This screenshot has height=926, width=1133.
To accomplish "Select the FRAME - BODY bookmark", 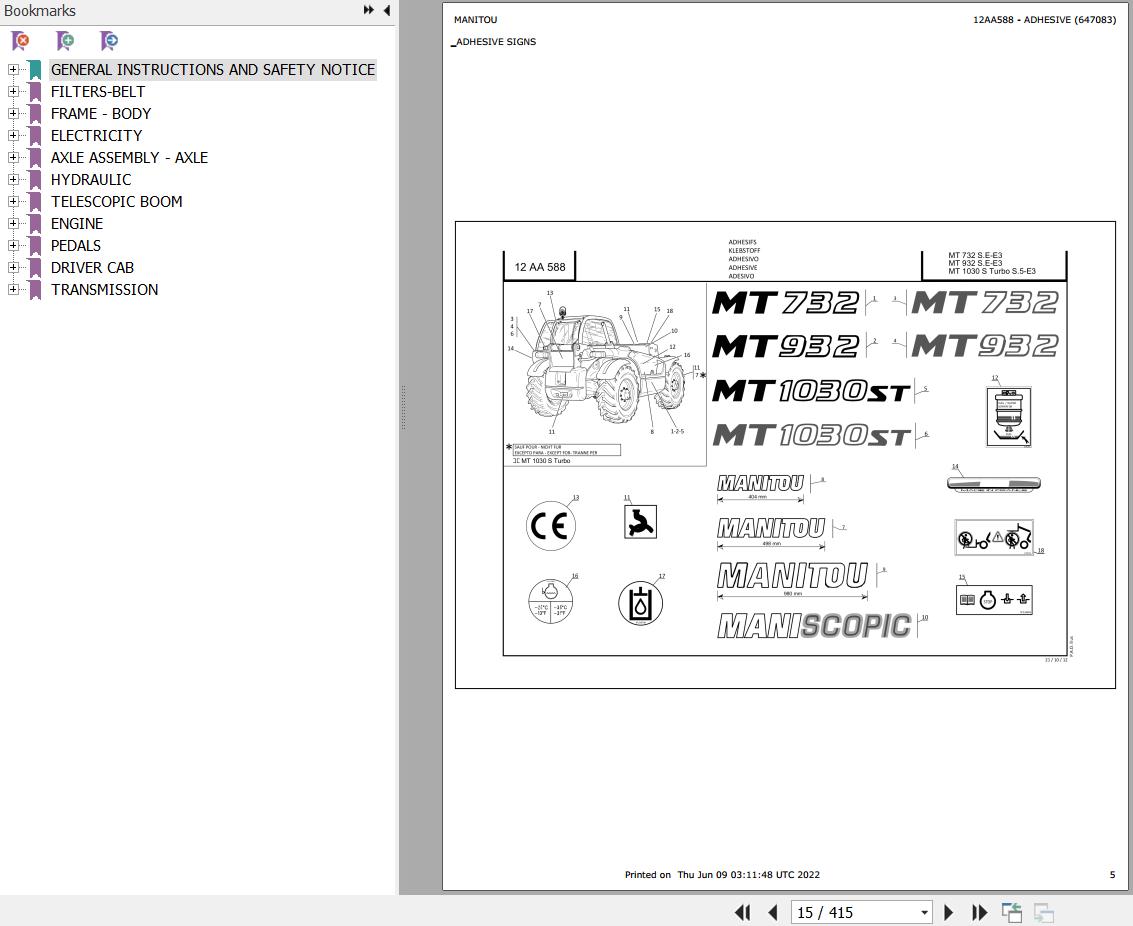I will 100,113.
